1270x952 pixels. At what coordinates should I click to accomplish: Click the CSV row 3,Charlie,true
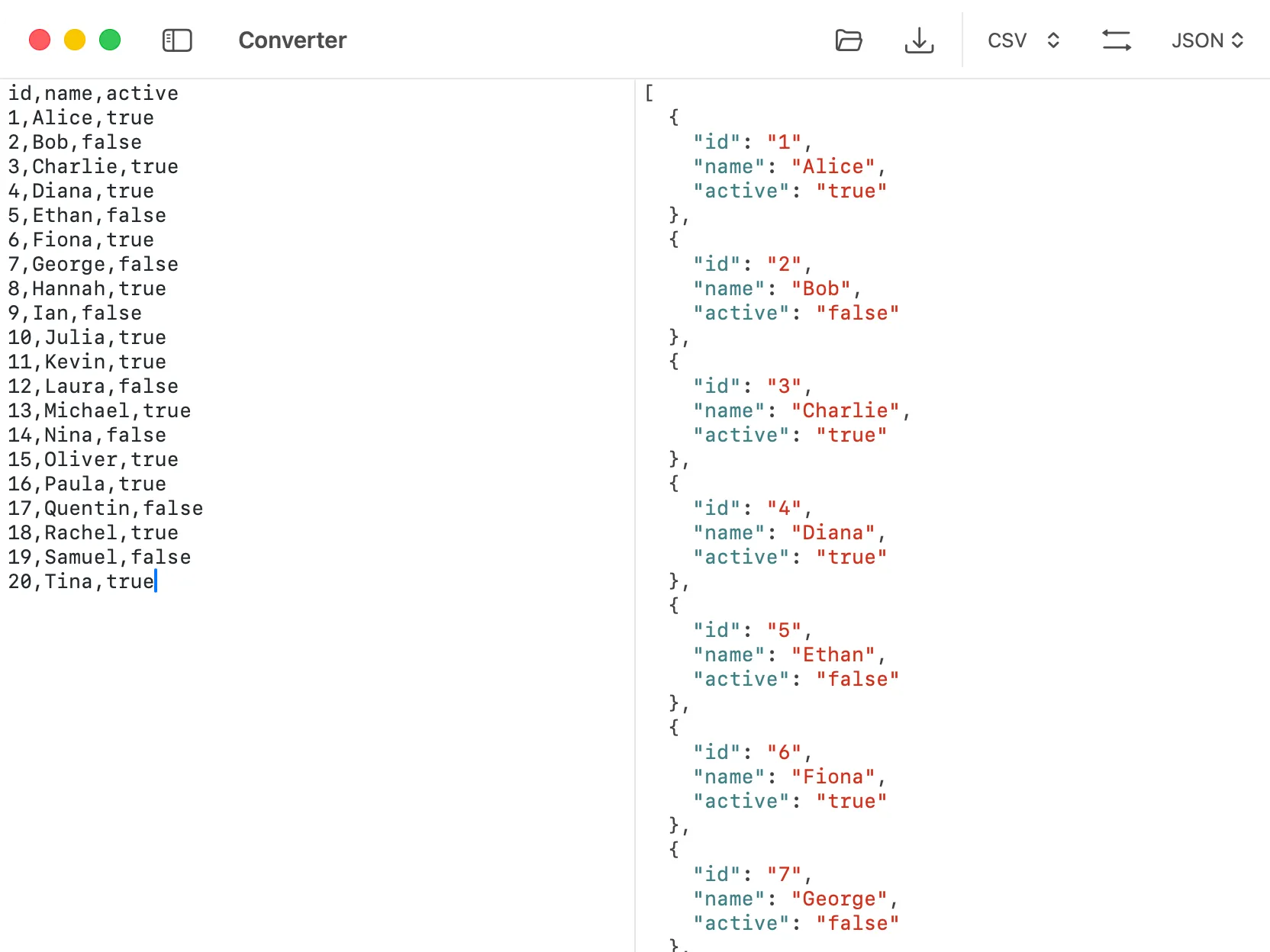pos(93,166)
